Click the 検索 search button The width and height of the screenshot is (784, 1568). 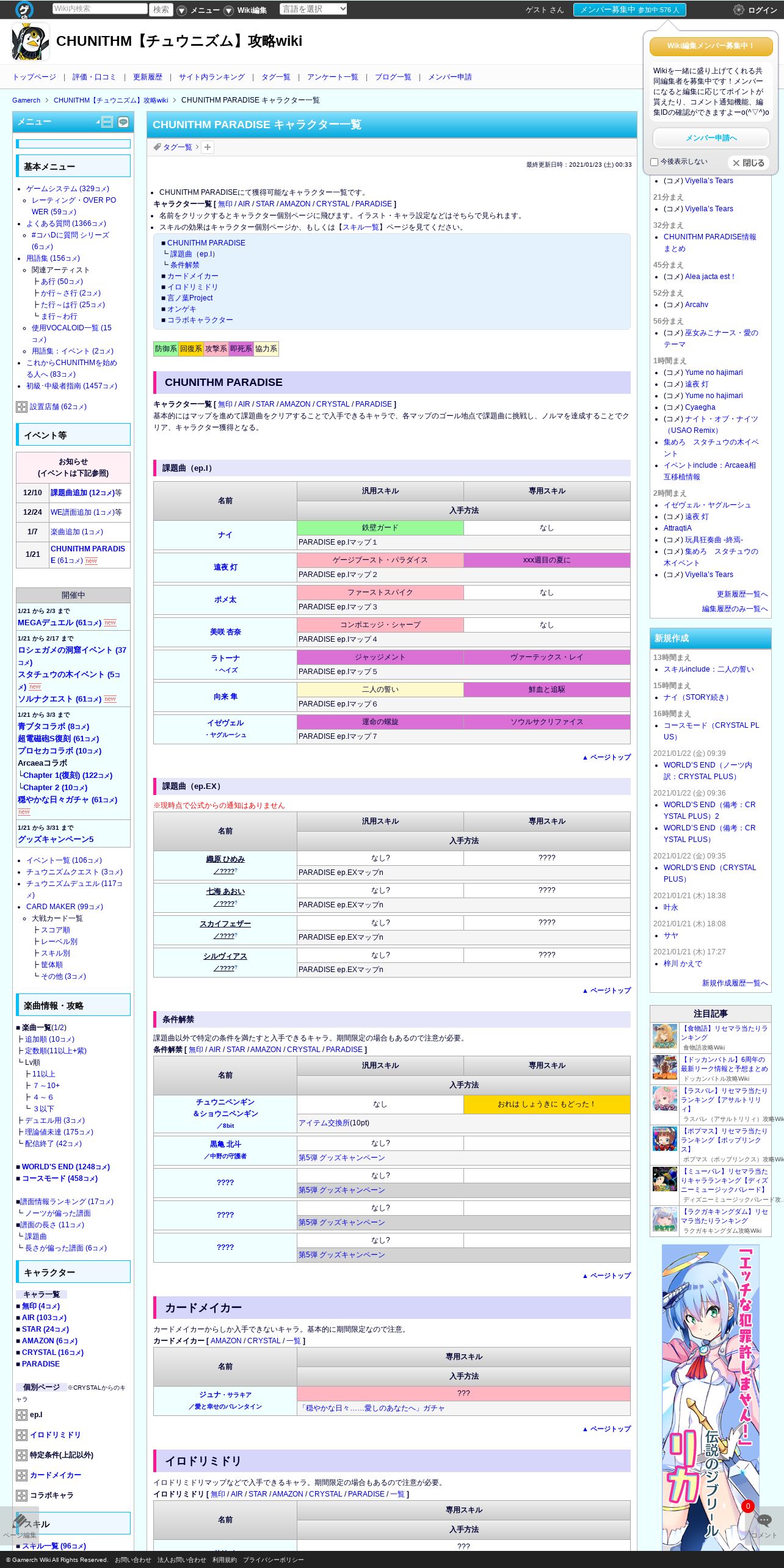[161, 10]
